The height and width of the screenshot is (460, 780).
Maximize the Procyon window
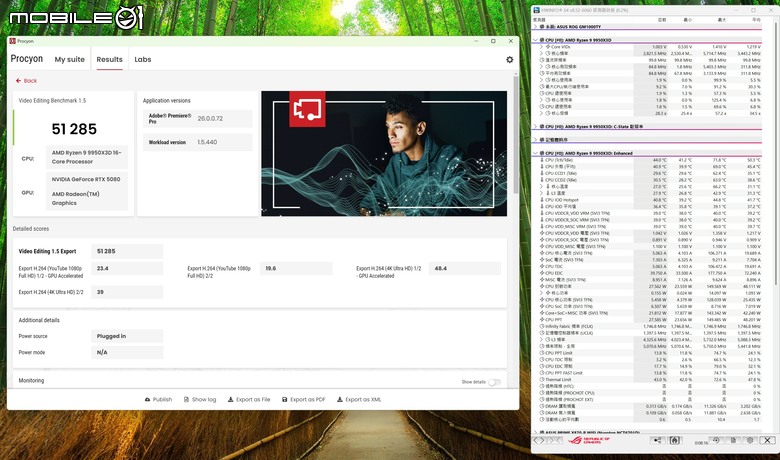(x=493, y=41)
